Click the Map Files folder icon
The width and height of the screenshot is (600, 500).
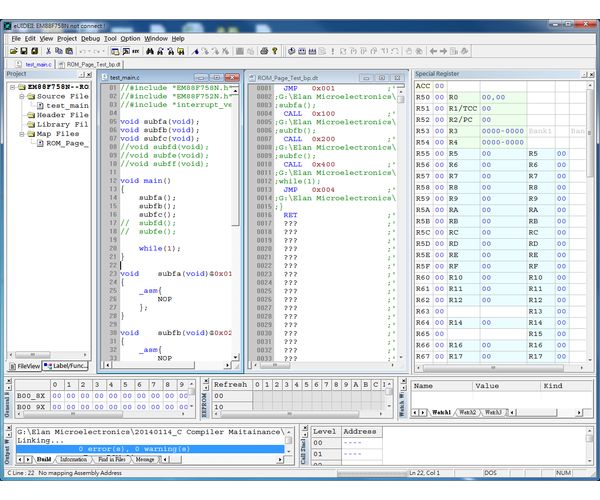pos(30,133)
